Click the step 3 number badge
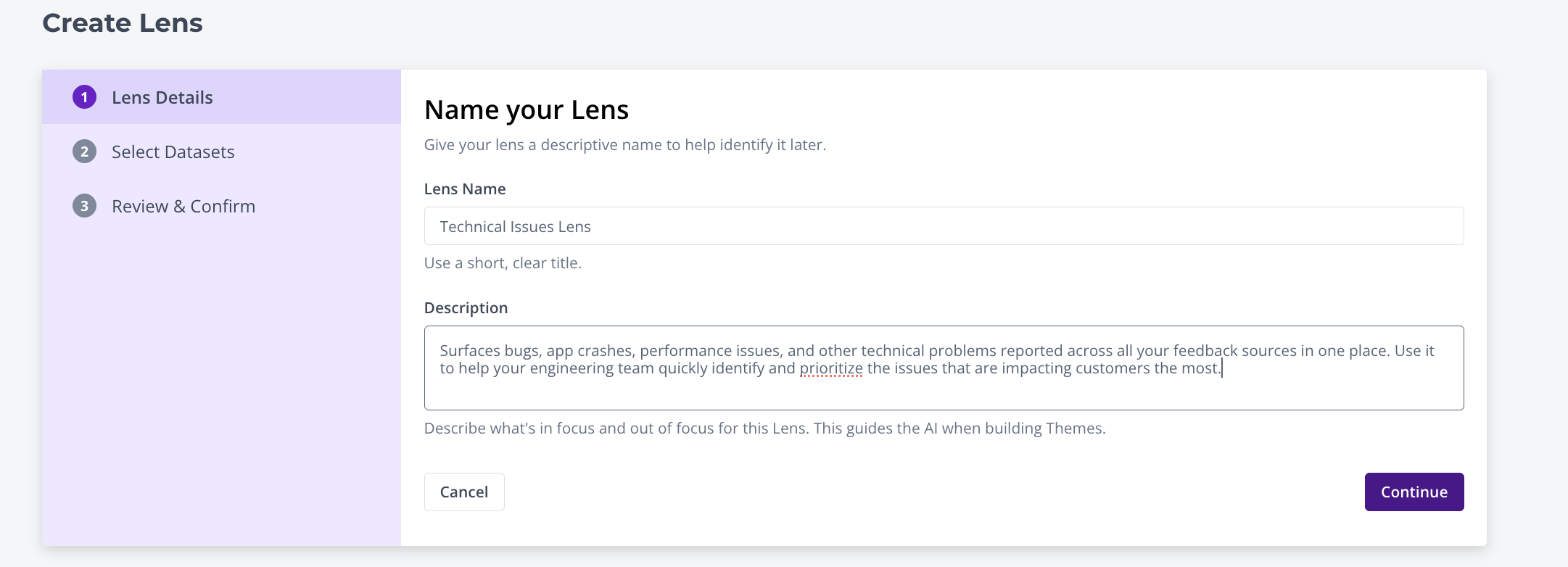The width and height of the screenshot is (1568, 567). coord(84,206)
